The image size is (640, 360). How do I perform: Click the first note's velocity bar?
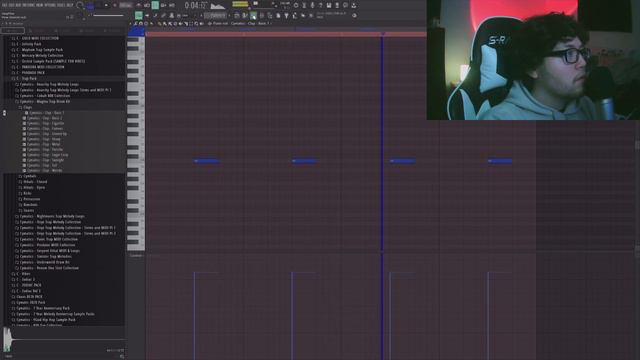194,316
